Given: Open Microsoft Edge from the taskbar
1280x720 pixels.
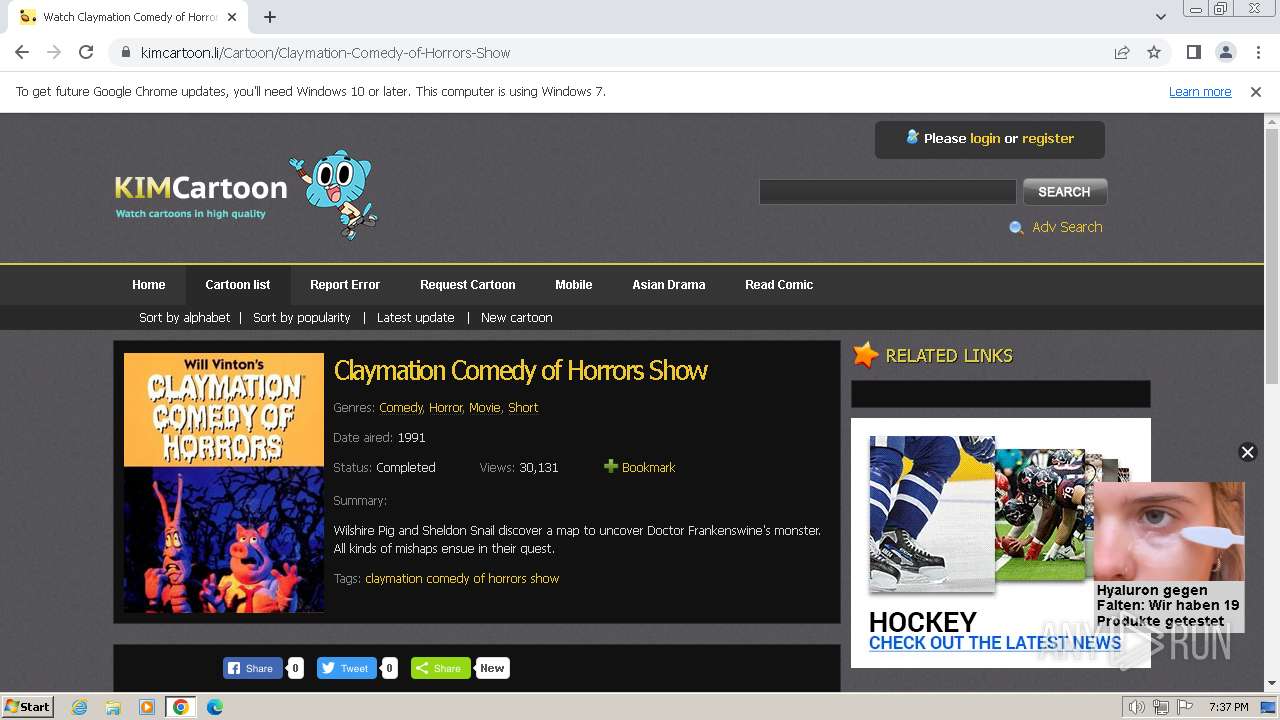Looking at the screenshot, I should coord(215,707).
